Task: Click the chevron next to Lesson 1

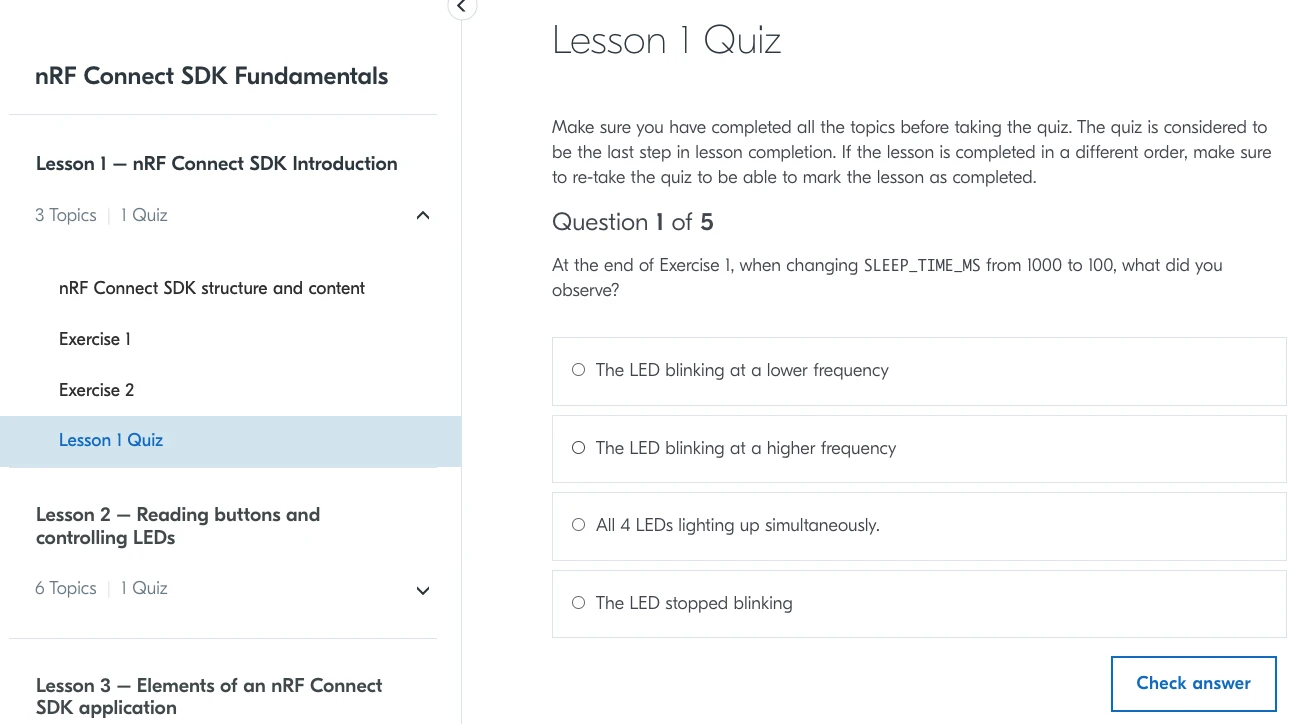Action: tap(422, 214)
